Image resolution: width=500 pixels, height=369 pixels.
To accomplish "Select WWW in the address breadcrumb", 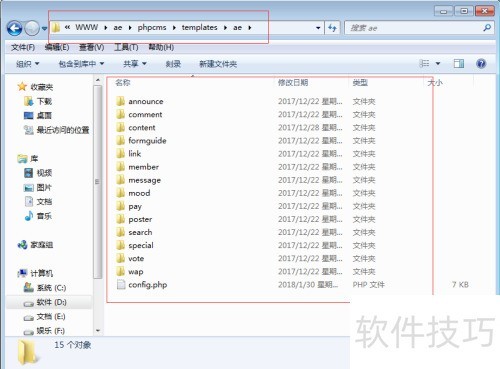I will pyautogui.click(x=87, y=27).
